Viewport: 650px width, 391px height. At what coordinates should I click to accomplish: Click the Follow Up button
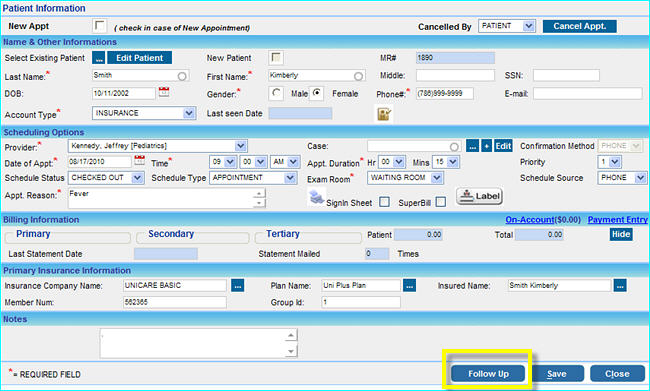(x=488, y=374)
